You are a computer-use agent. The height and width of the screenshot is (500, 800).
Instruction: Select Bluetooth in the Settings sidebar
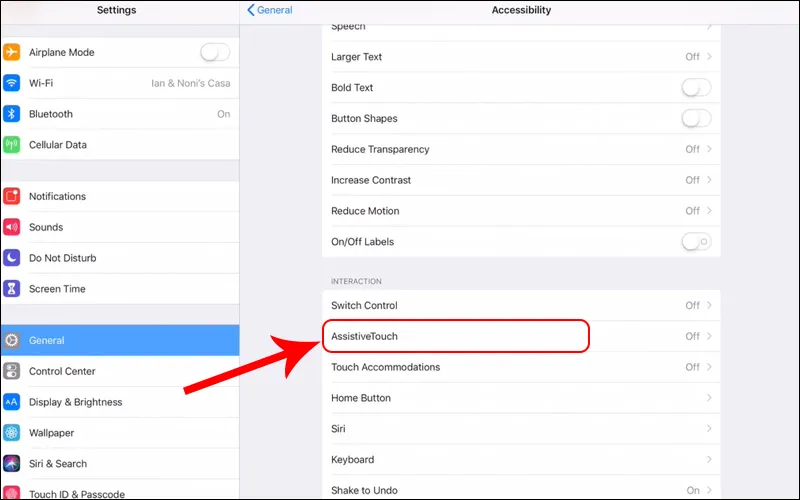(120, 114)
